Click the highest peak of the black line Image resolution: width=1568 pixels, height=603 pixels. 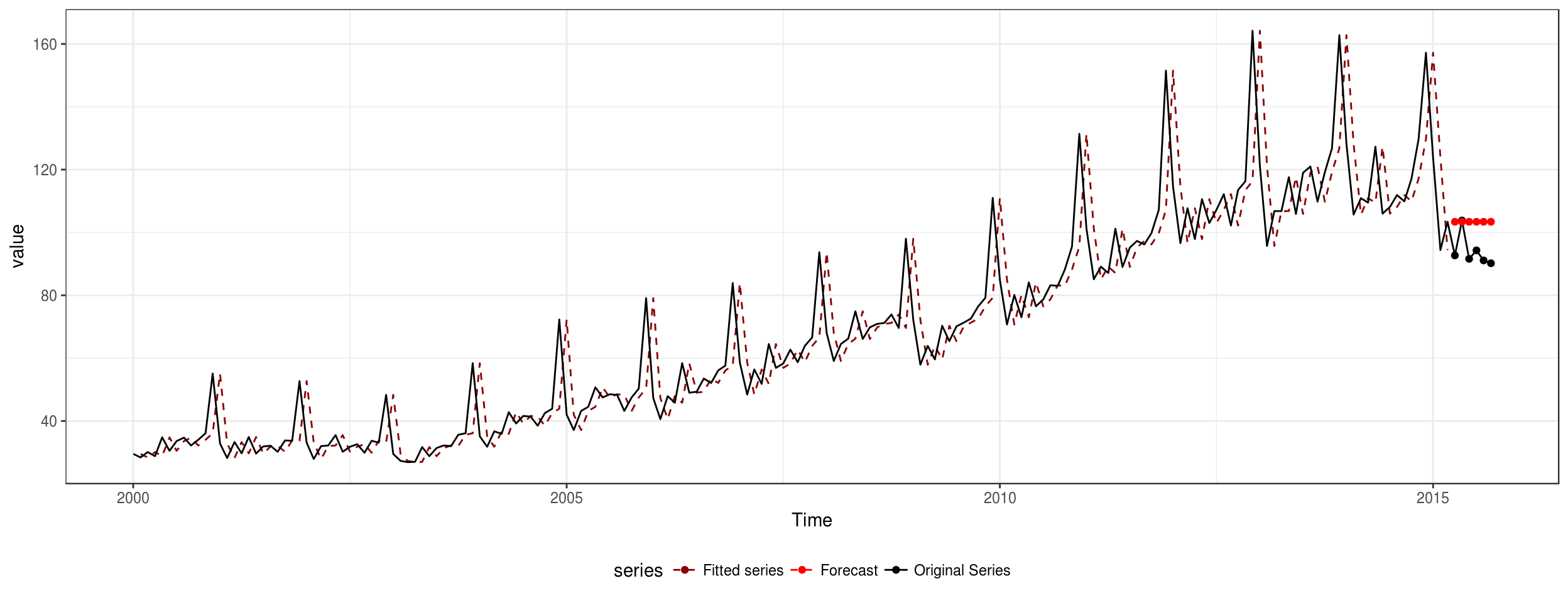click(x=1252, y=31)
